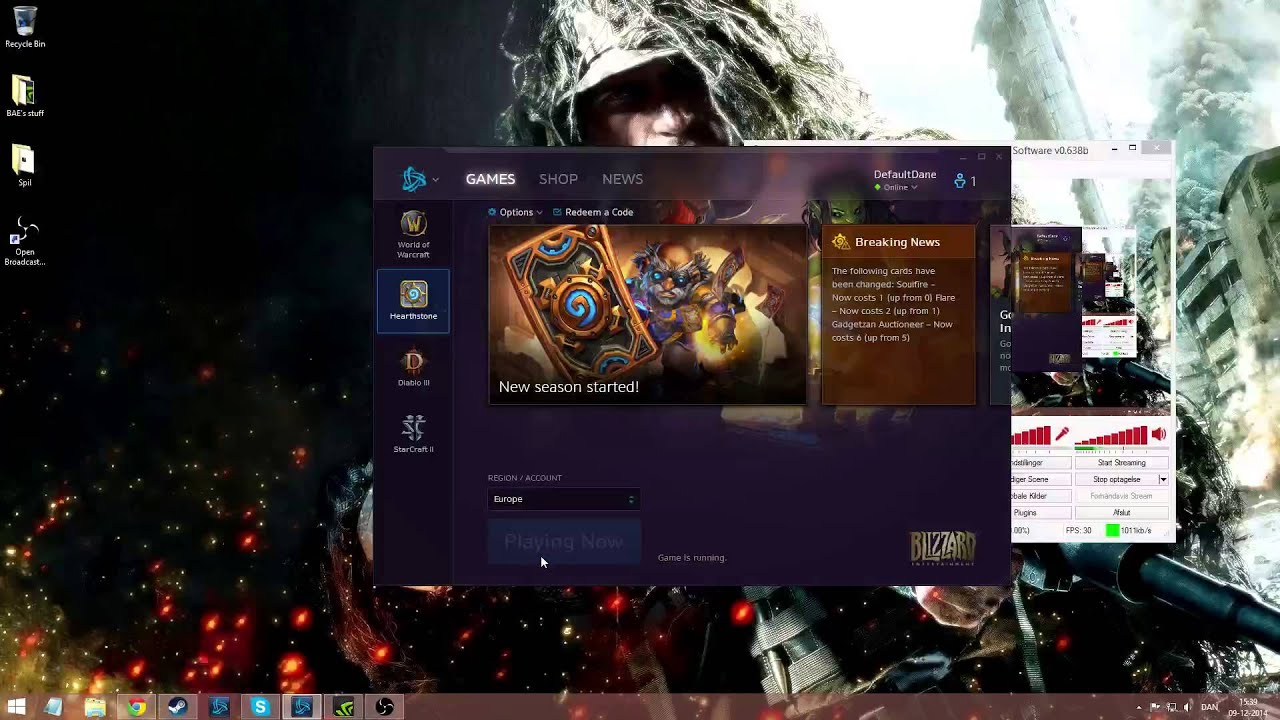The image size is (1280, 720).
Task: Click the DAN language indicator in tray
Action: click(1210, 707)
